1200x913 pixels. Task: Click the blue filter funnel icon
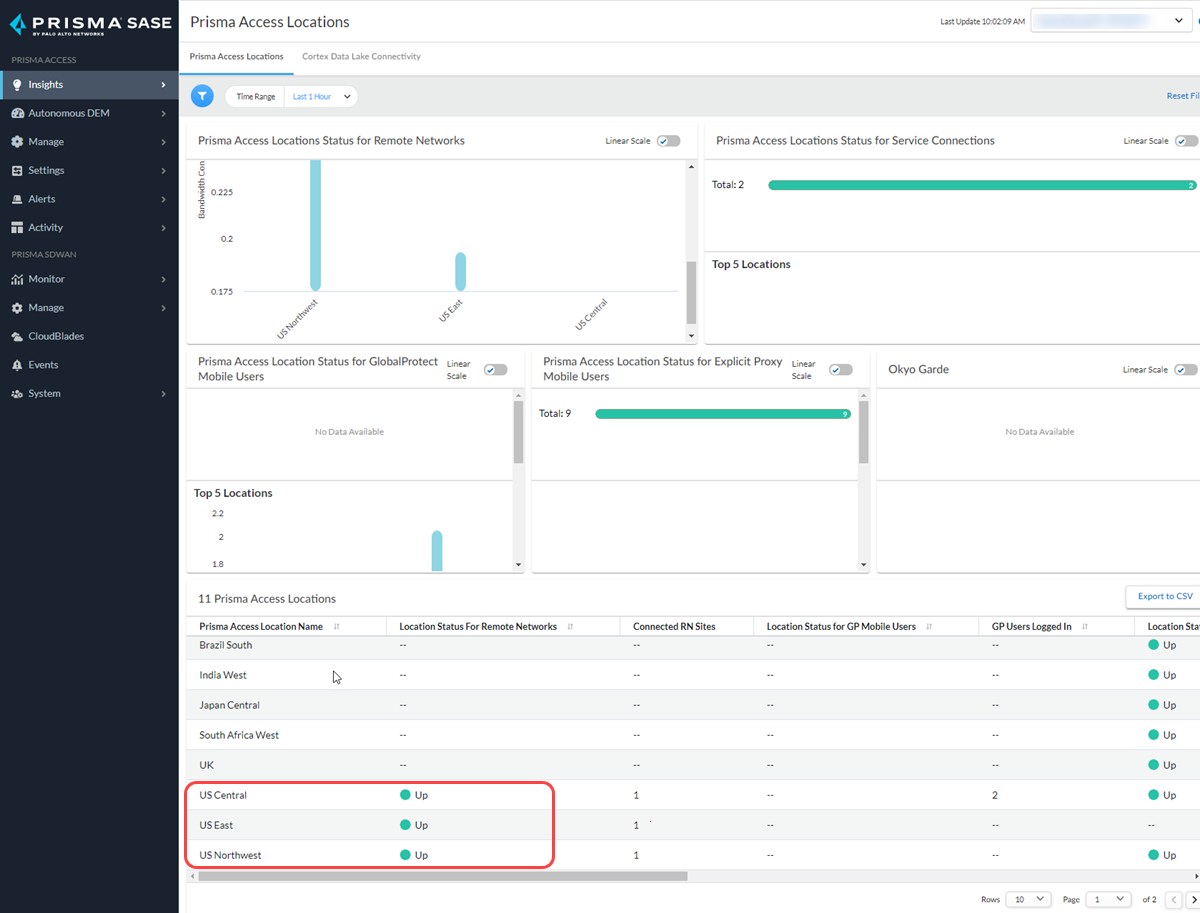tap(202, 96)
